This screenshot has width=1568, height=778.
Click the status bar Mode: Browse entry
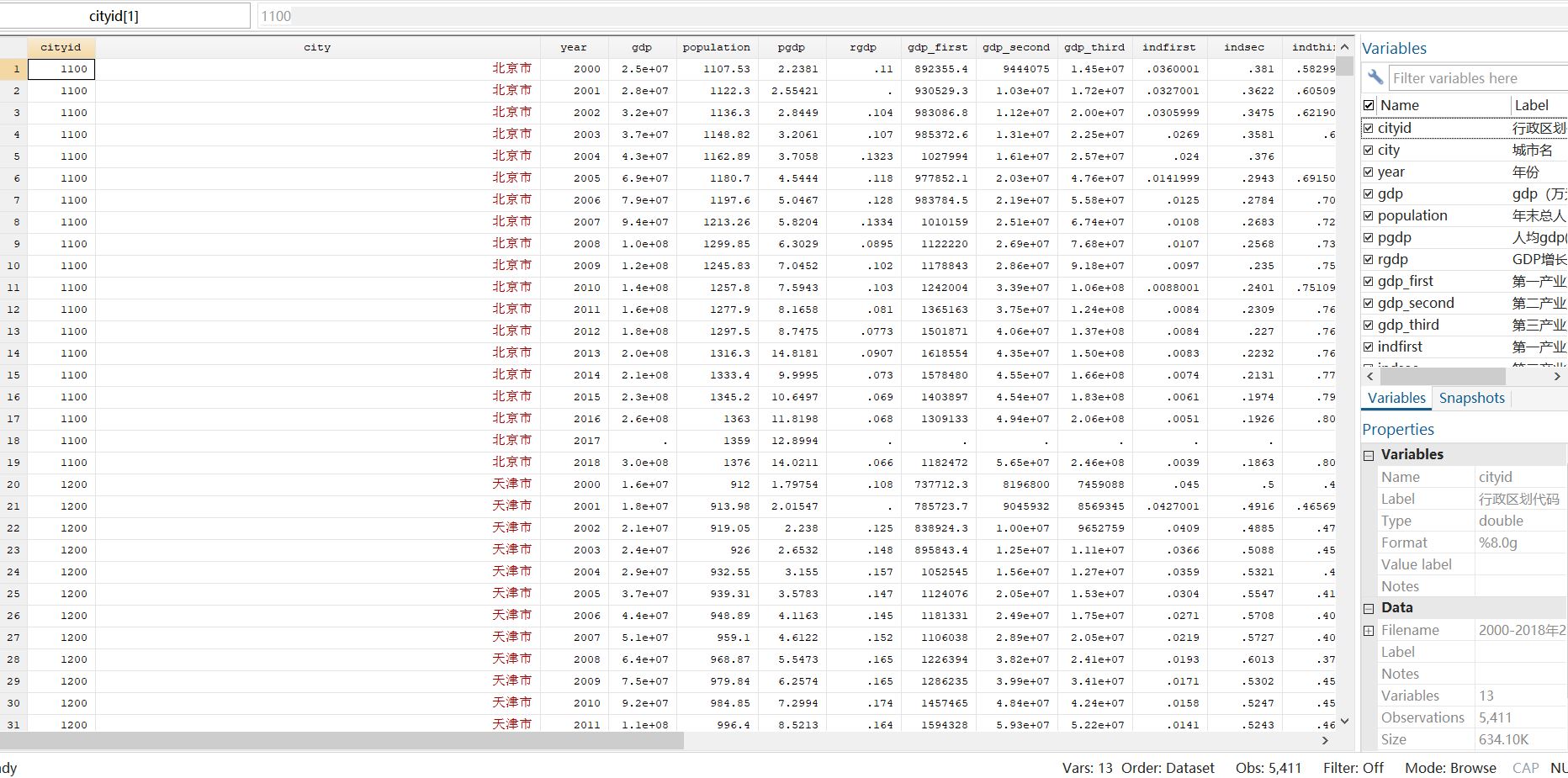[x=1450, y=768]
